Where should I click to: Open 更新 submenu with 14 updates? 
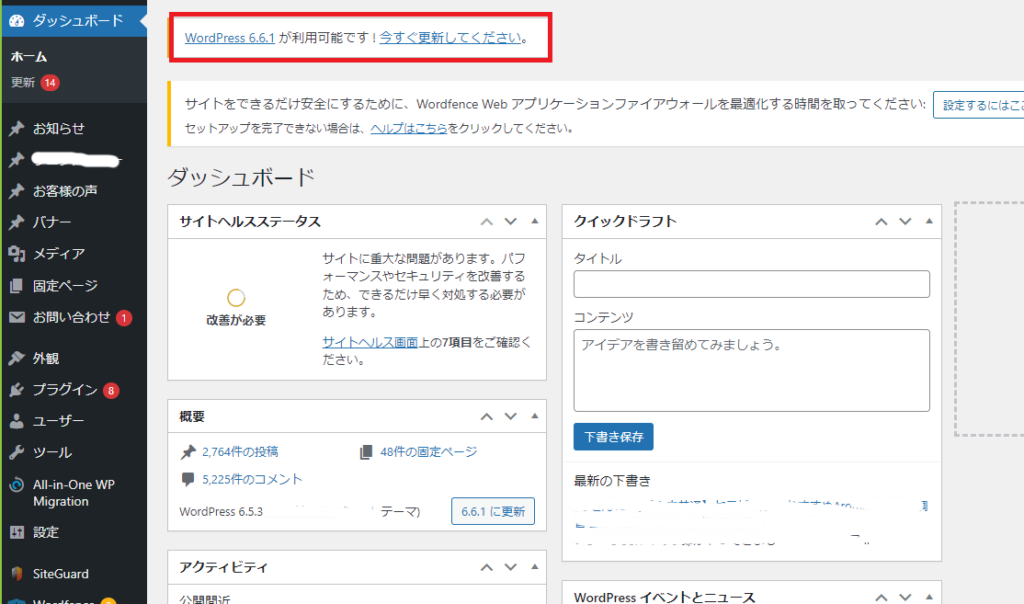(x=35, y=82)
